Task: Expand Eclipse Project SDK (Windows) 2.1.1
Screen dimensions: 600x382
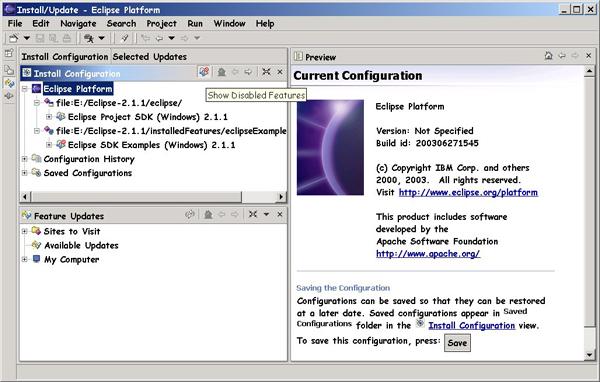Action: [49, 116]
